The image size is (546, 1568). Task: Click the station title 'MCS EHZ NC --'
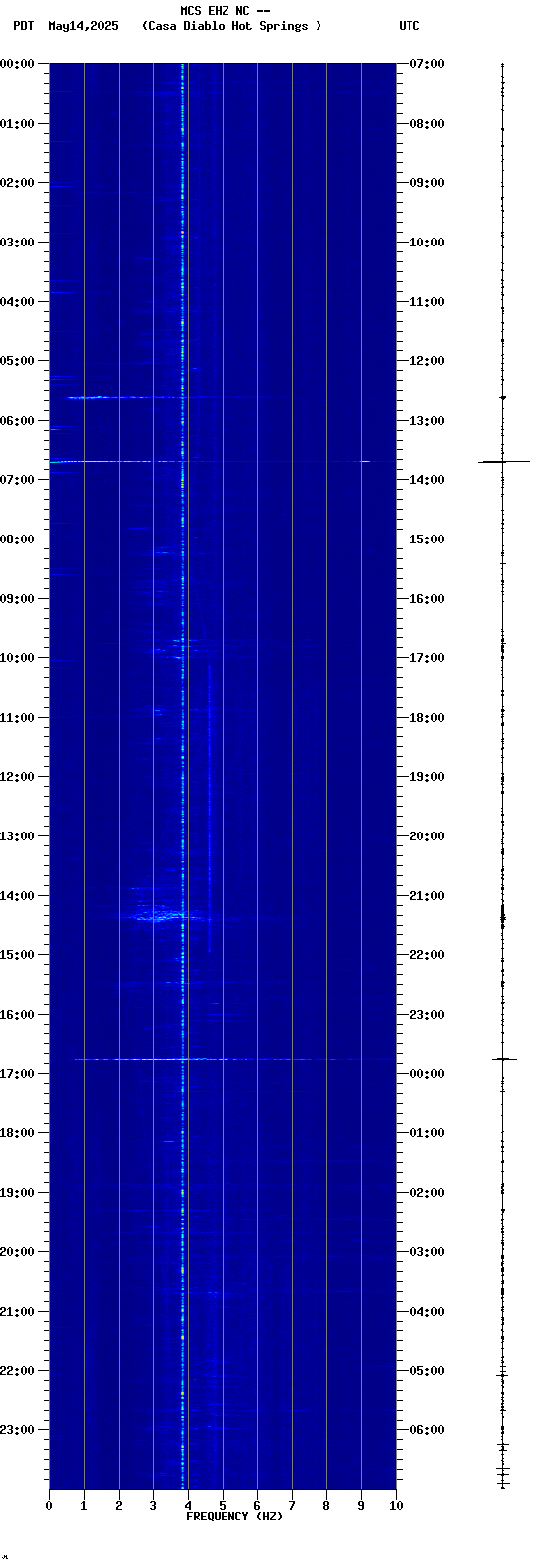(x=226, y=11)
